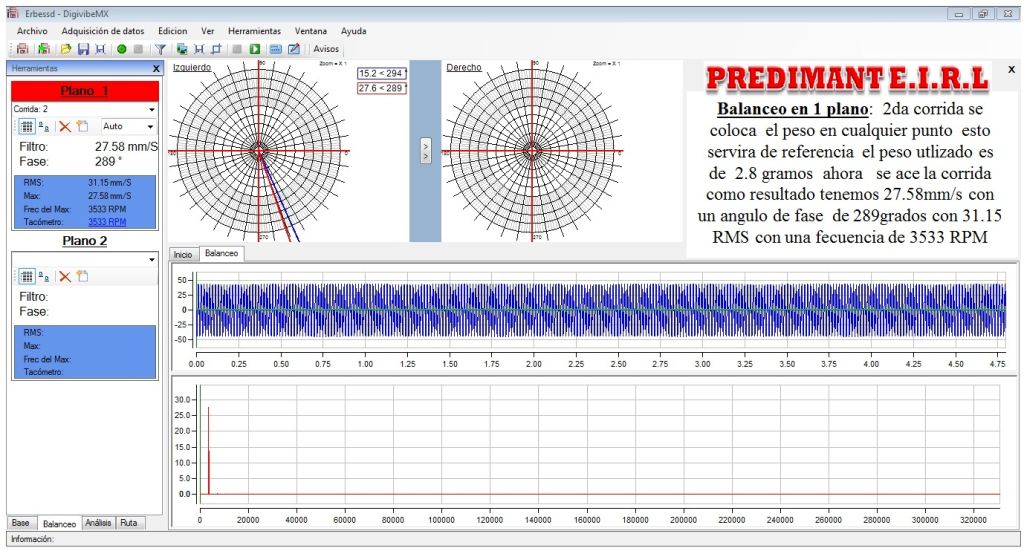Toggle the grid view button in Plano 2
The image size is (1024, 551).
(x=27, y=276)
